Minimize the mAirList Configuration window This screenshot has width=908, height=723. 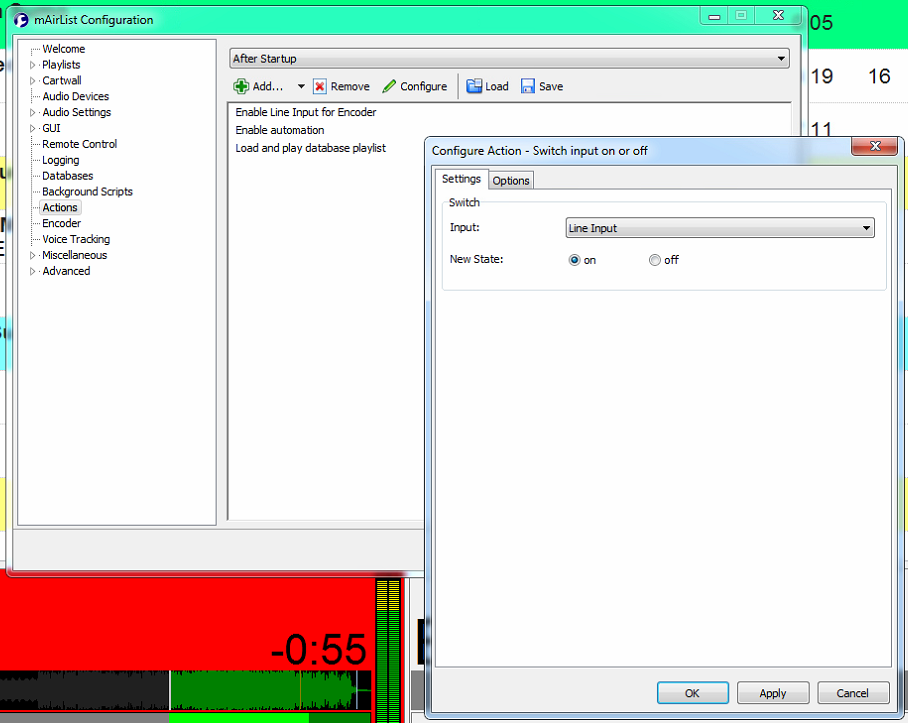tap(714, 16)
